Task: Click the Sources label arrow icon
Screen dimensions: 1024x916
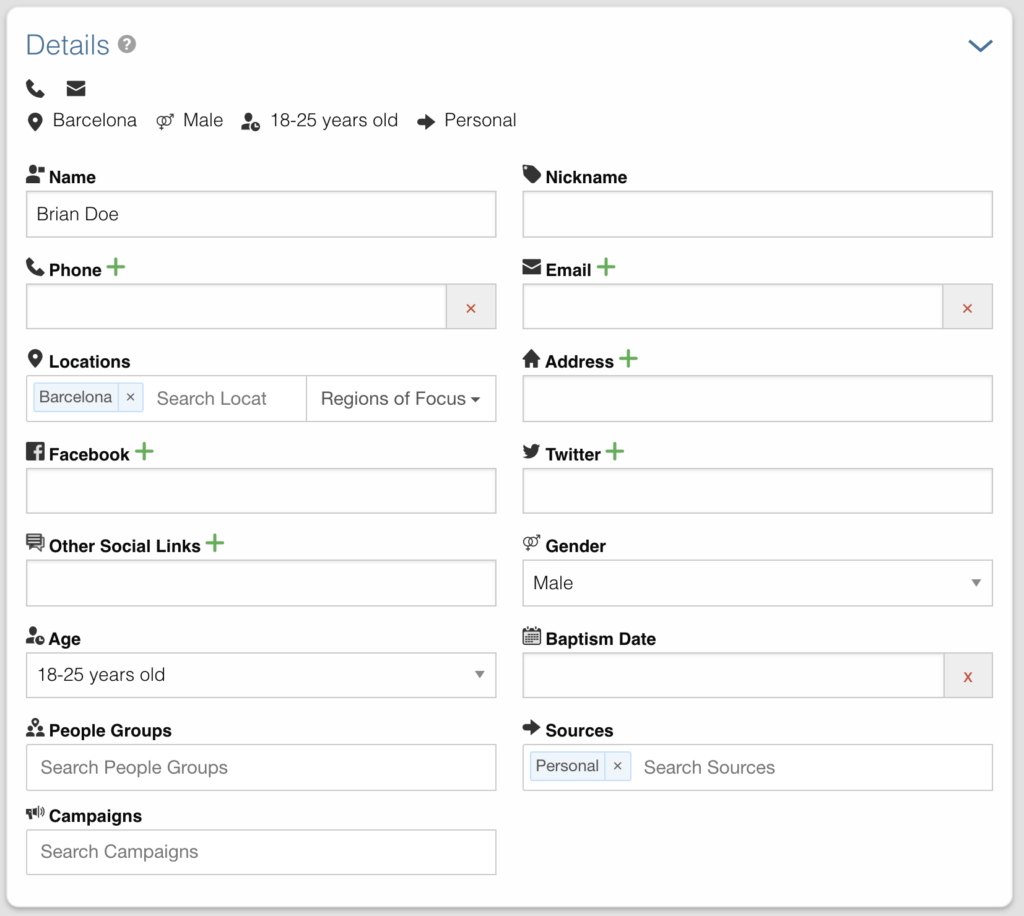Action: (x=532, y=727)
